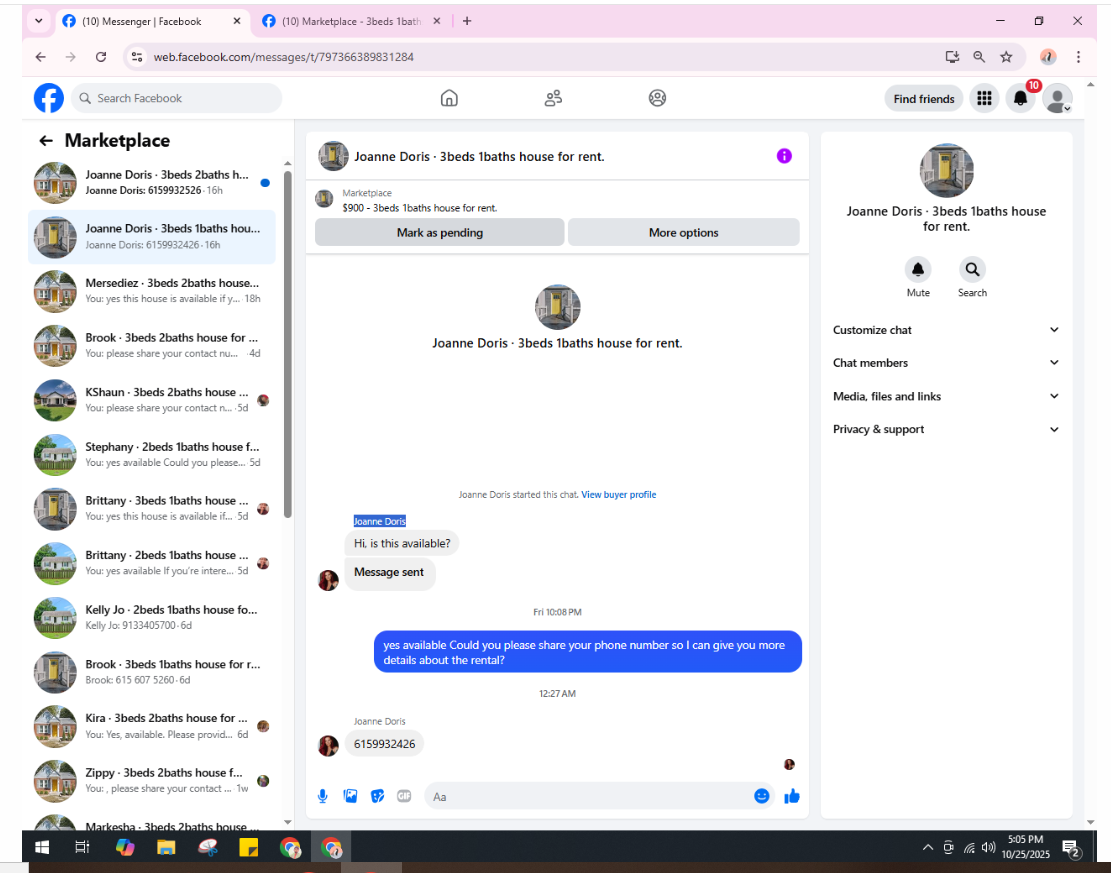Open the Chrome tab search dropdown
1111x873 pixels.
point(38,21)
